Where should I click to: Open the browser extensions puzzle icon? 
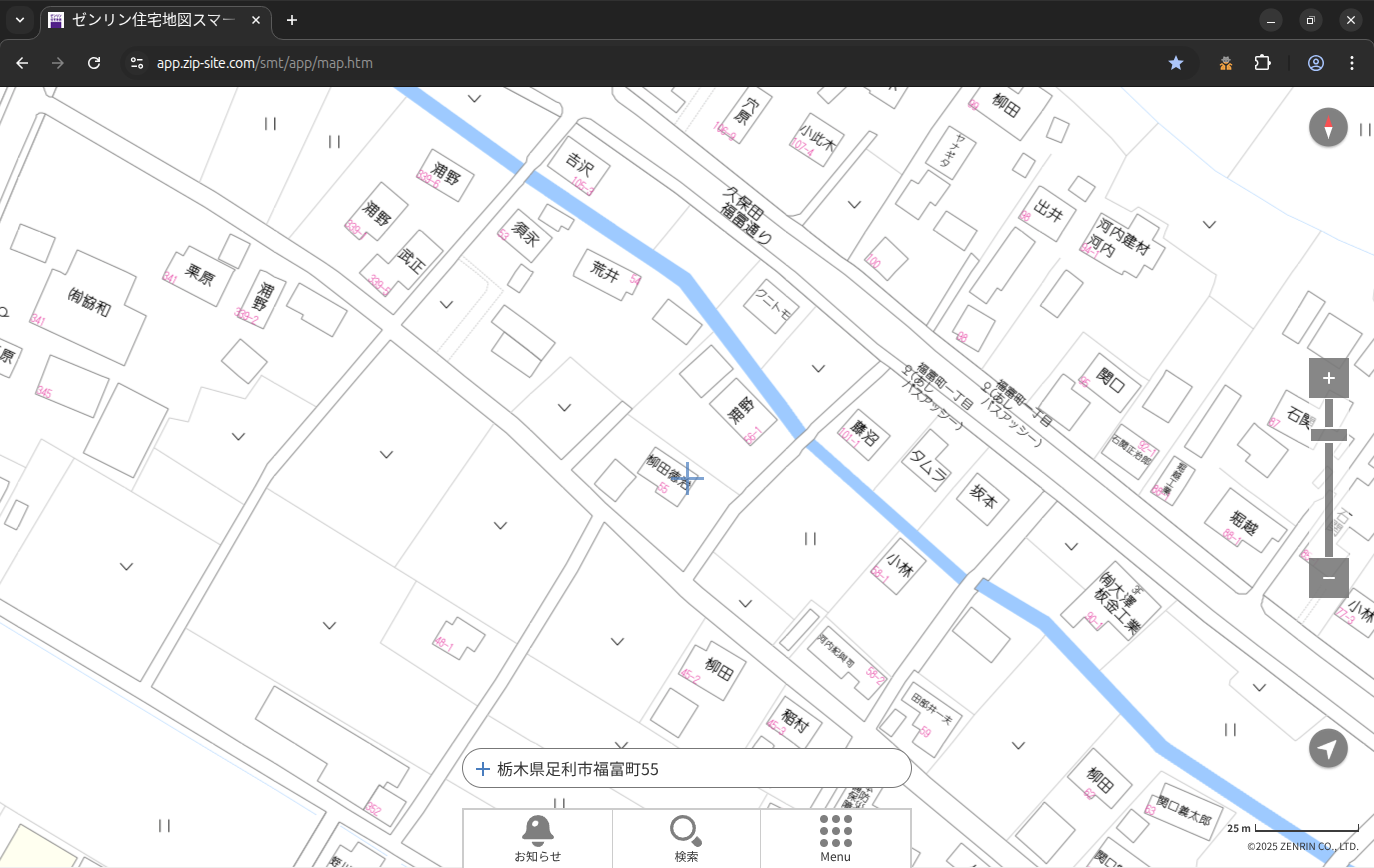(x=1262, y=63)
